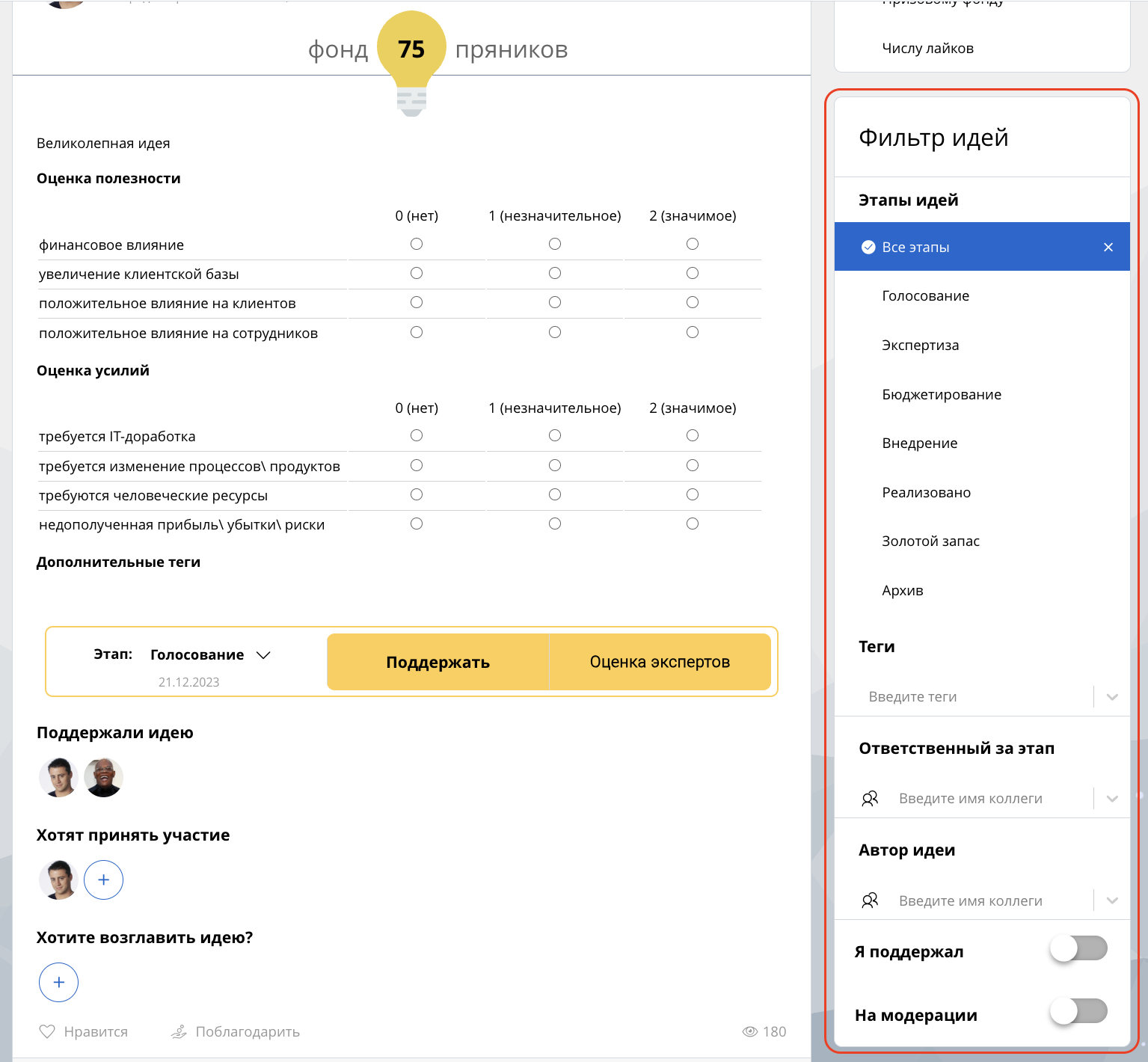Click the people icon in Автор идеи field
Image resolution: width=1148 pixels, height=1062 pixels.
click(870, 900)
